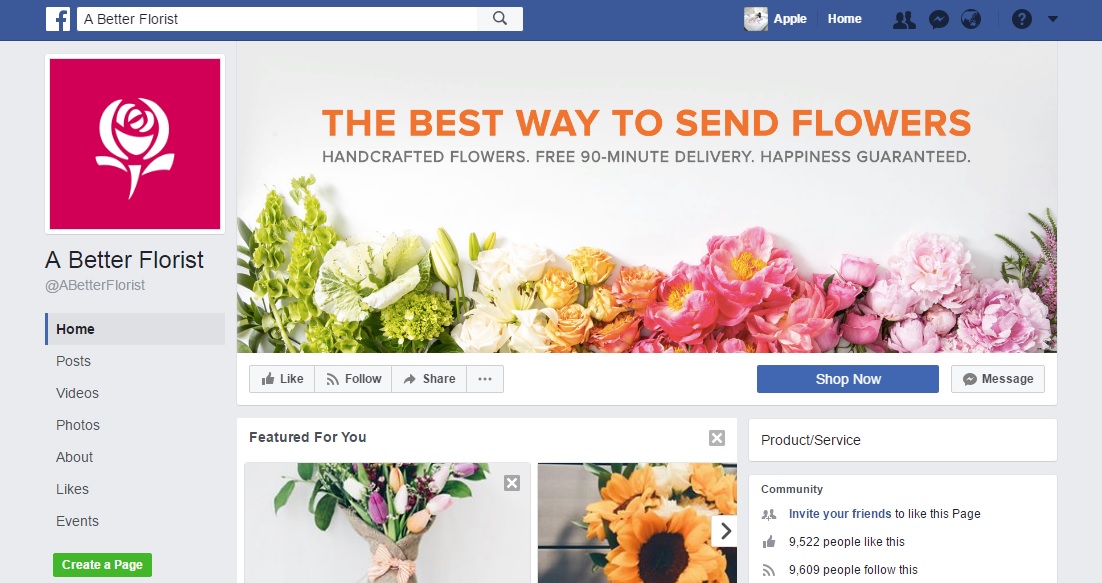Screen dimensions: 1102x583
Task: Open the Friend Requests icon
Action: tap(904, 20)
